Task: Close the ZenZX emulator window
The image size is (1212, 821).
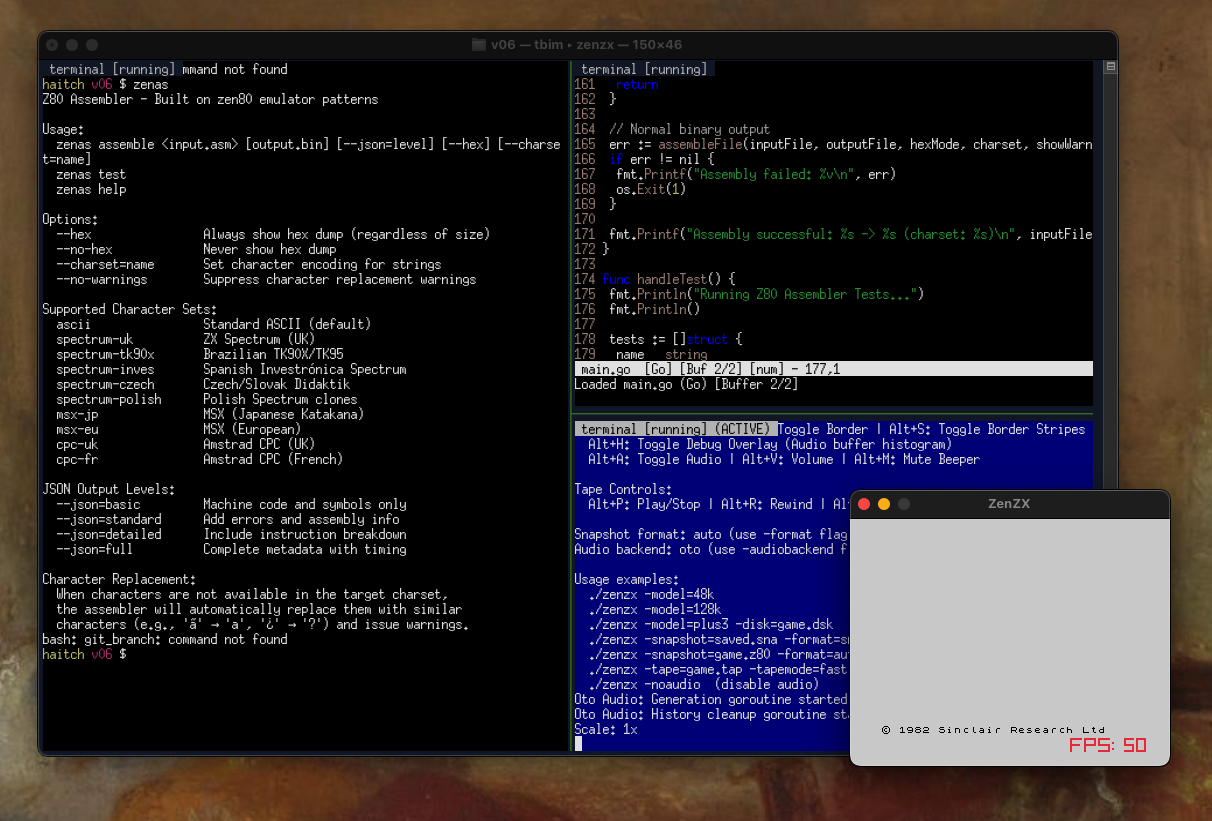Action: click(x=864, y=504)
